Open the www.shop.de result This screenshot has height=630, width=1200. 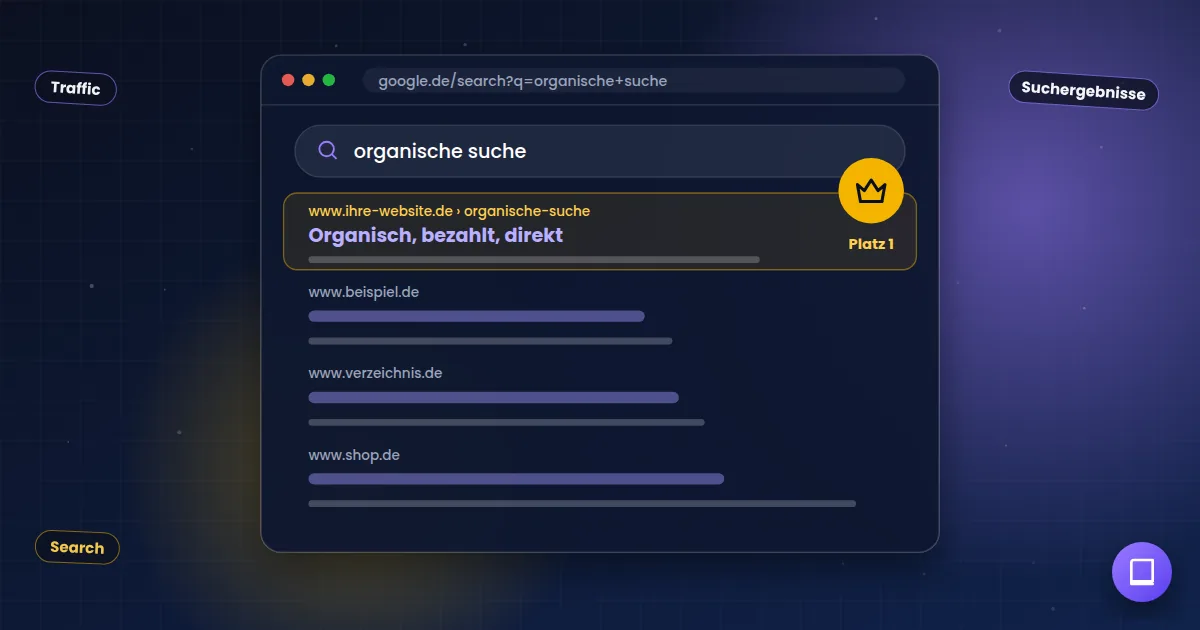[x=354, y=455]
